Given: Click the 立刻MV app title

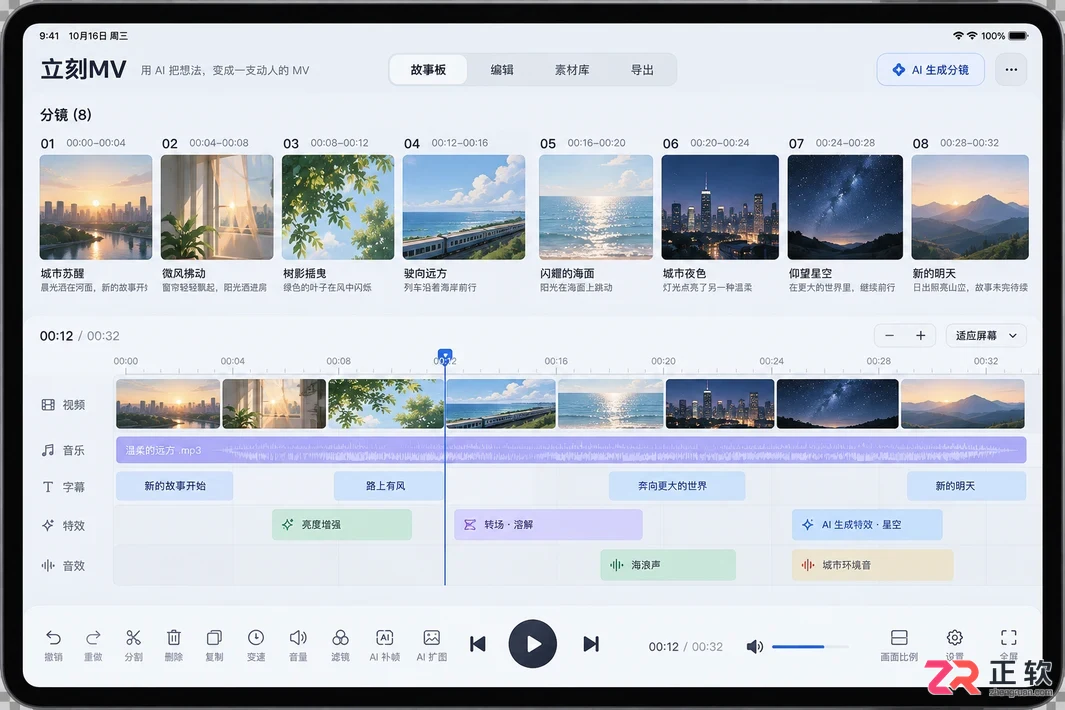Looking at the screenshot, I should pyautogui.click(x=84, y=69).
